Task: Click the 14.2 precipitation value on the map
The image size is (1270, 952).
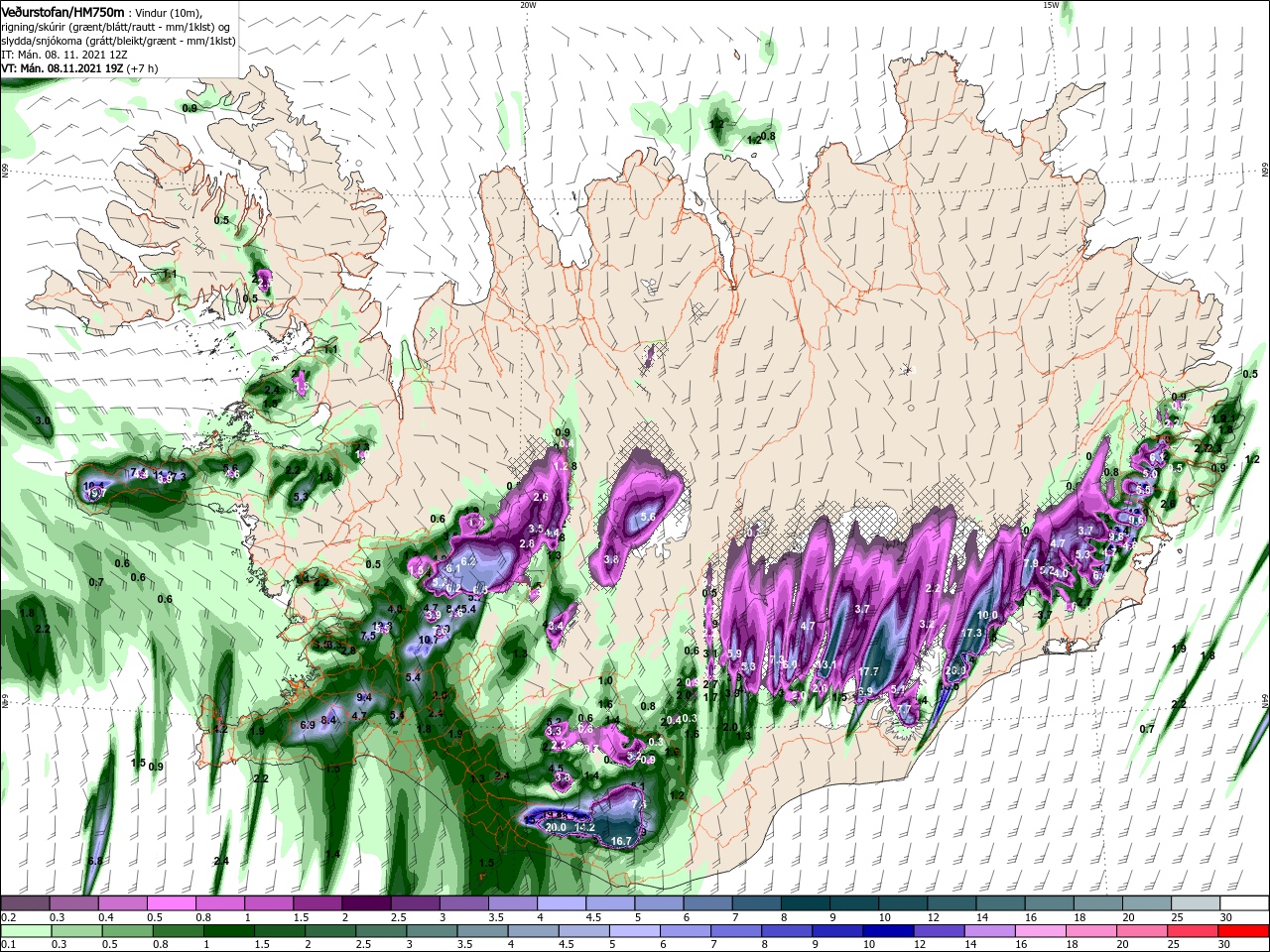Action: click(584, 827)
